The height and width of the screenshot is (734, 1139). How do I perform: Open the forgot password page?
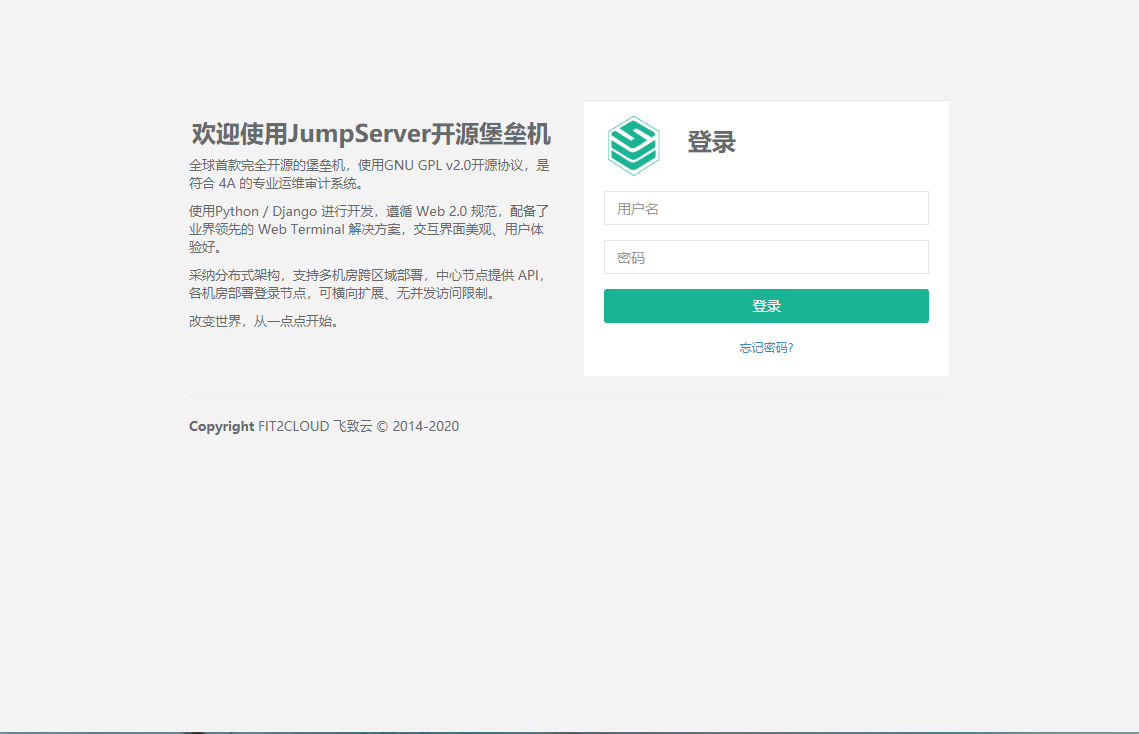click(x=765, y=347)
